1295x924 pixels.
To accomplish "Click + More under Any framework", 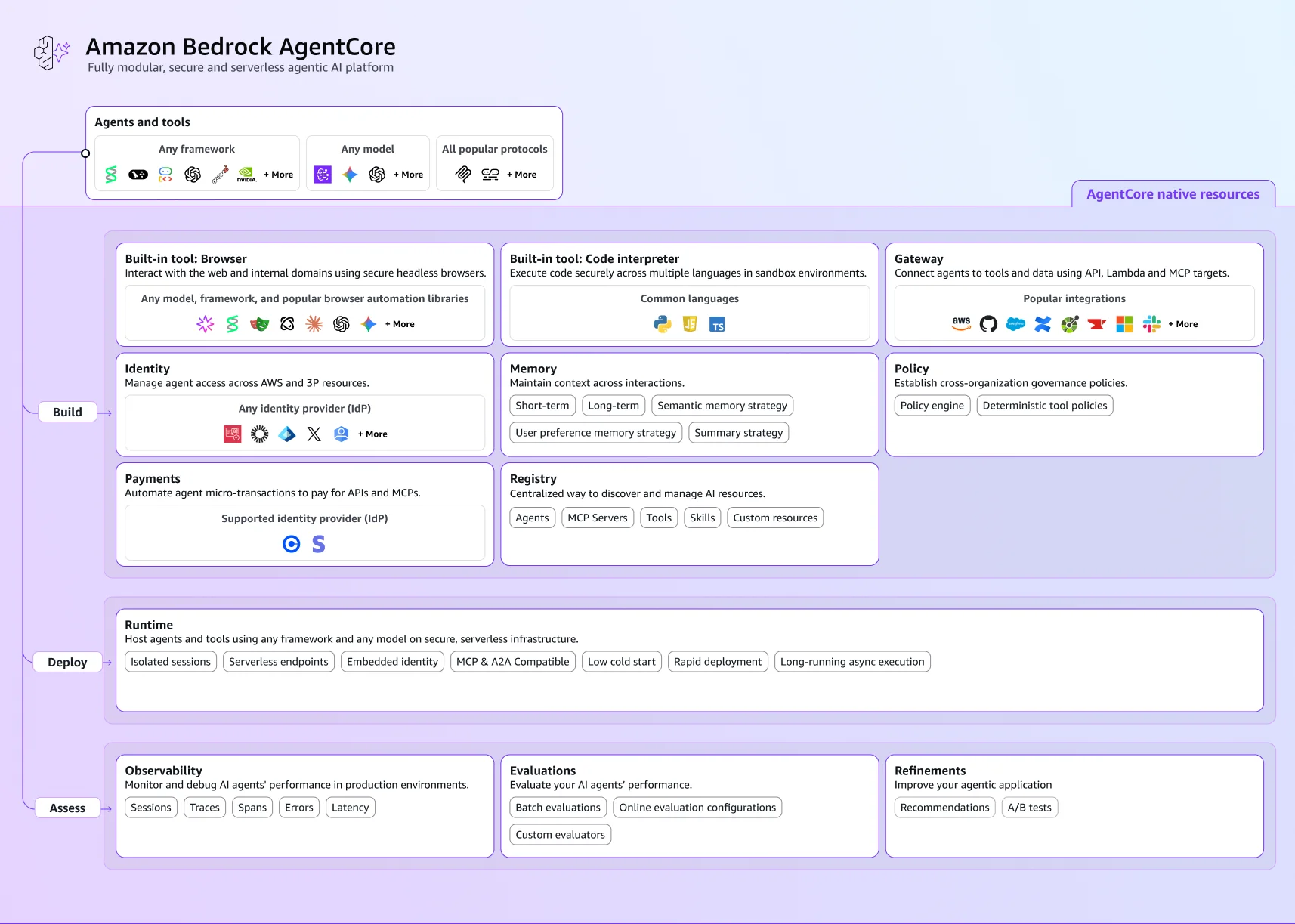I will click(x=279, y=175).
